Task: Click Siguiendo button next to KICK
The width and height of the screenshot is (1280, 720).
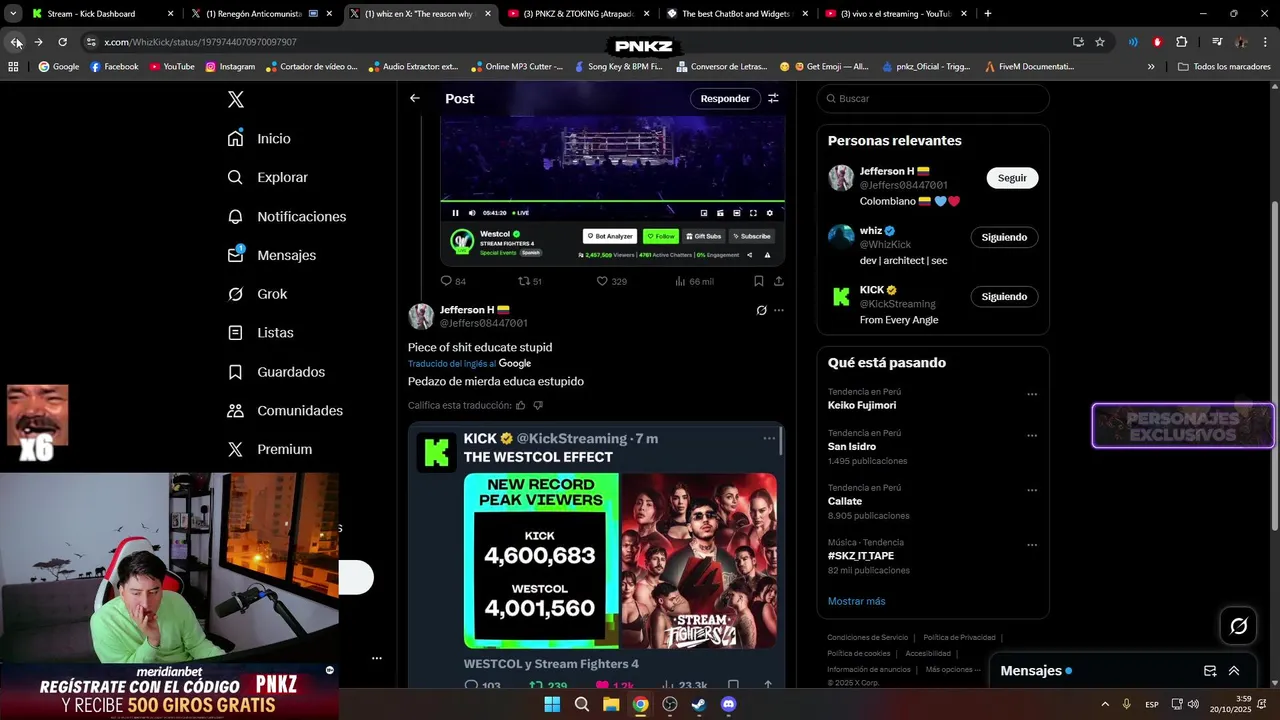Action: [x=1004, y=296]
